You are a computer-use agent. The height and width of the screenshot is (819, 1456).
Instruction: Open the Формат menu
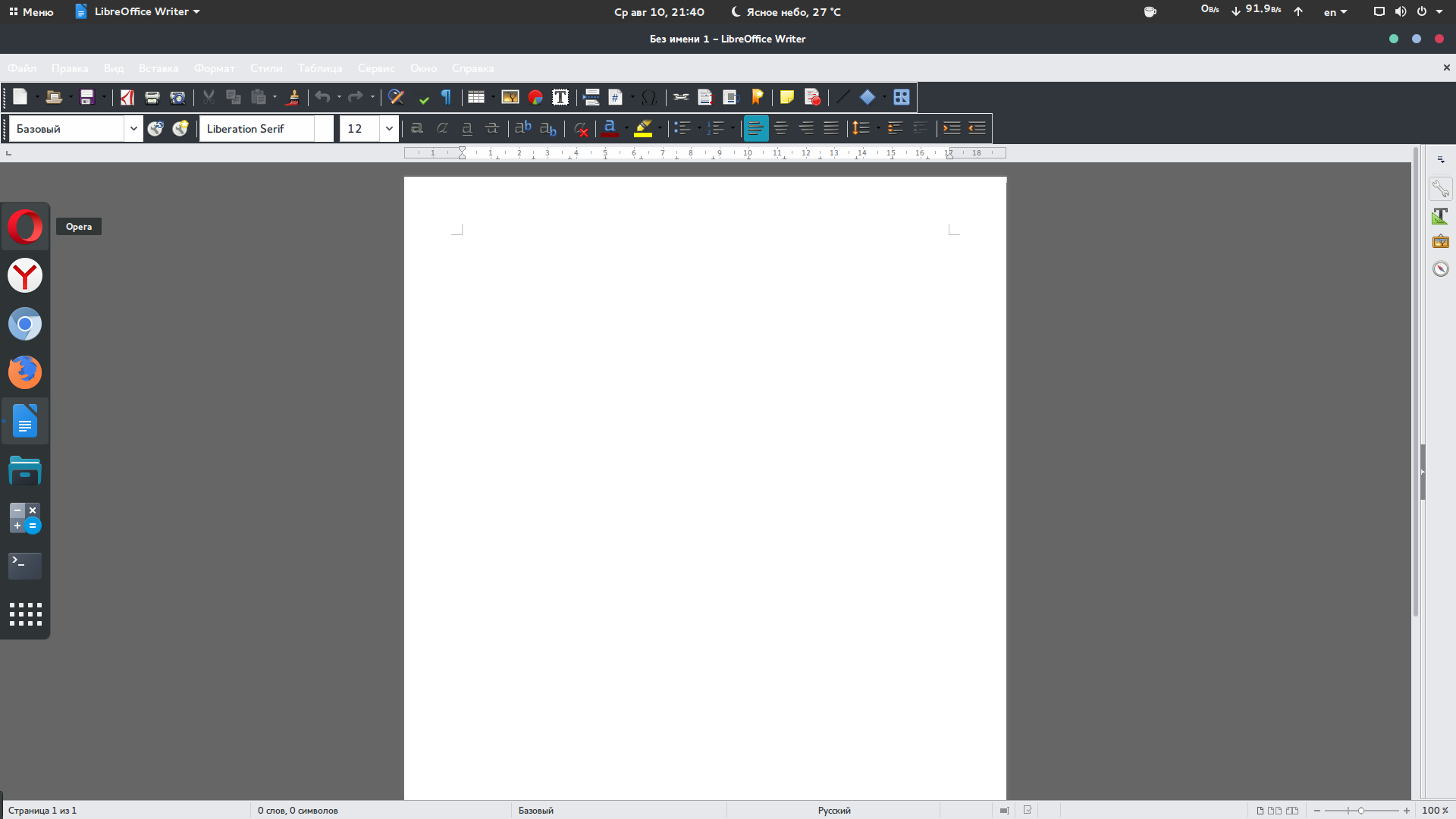[x=214, y=68]
